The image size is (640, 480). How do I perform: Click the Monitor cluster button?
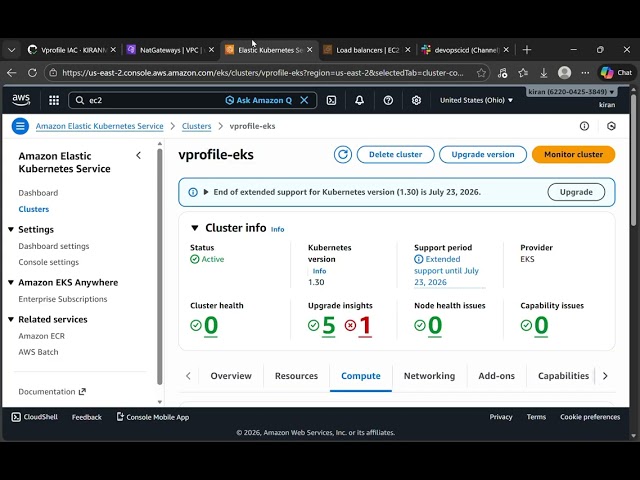573,155
